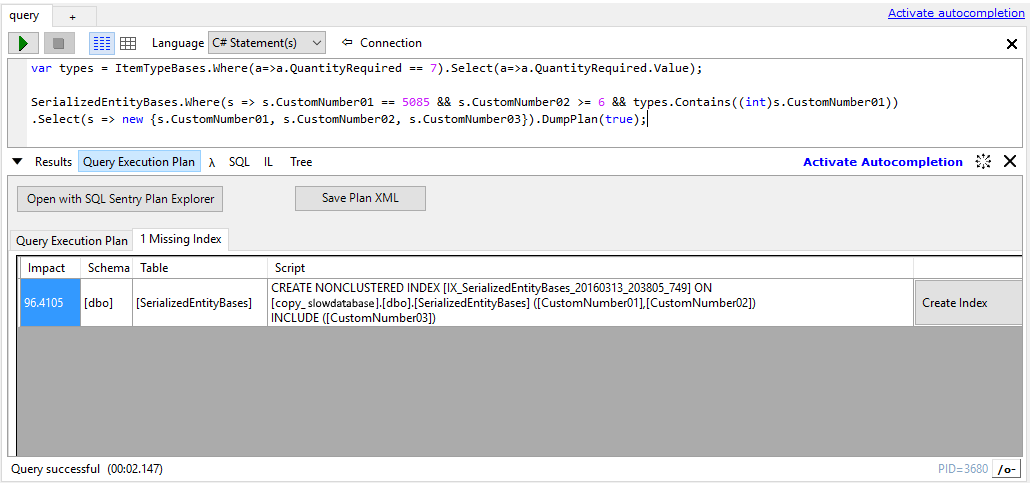Viewport: 1030px width, 483px height.
Task: Click the Script column header
Action: pos(590,268)
